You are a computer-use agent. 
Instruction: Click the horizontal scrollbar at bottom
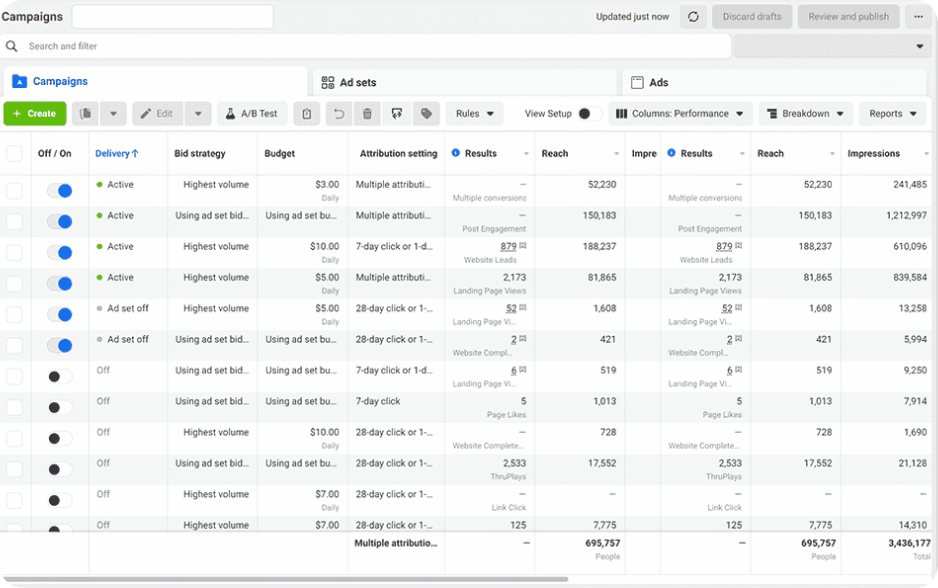286,579
